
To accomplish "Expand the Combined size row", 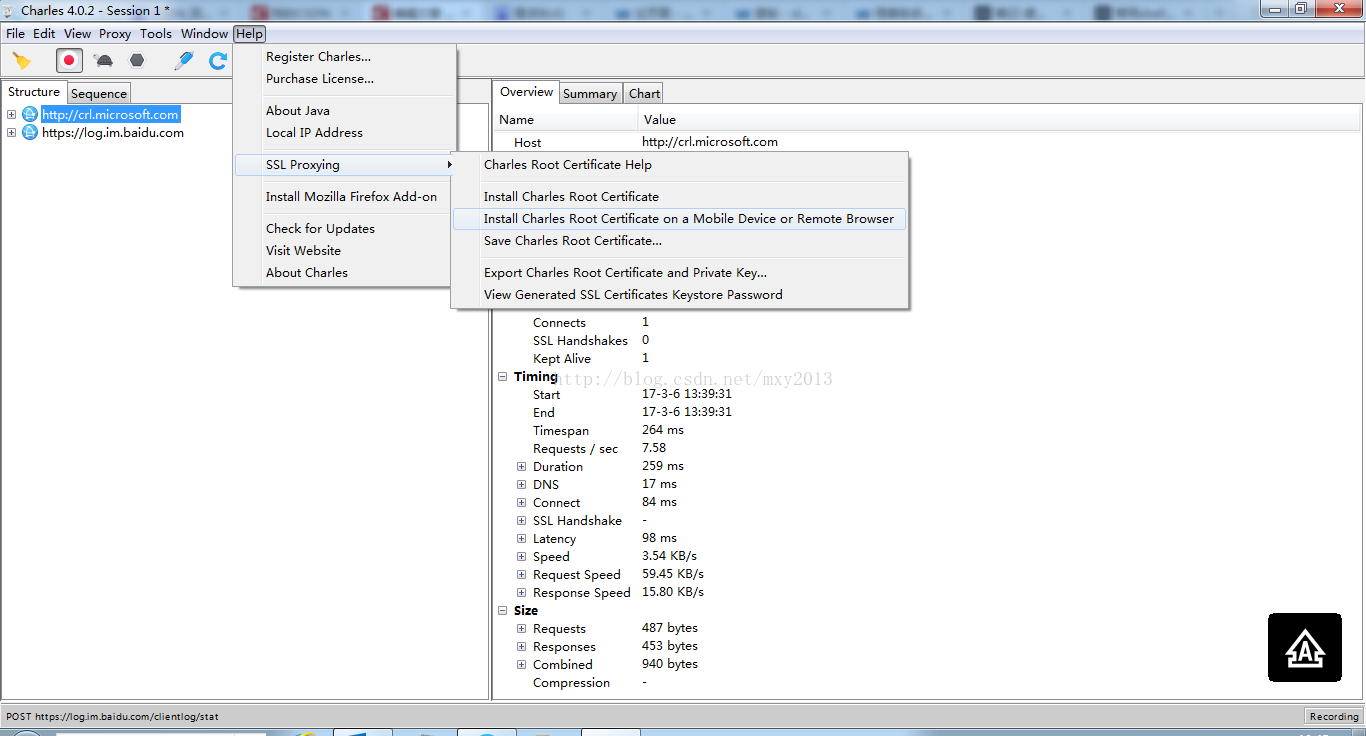I will [x=521, y=665].
